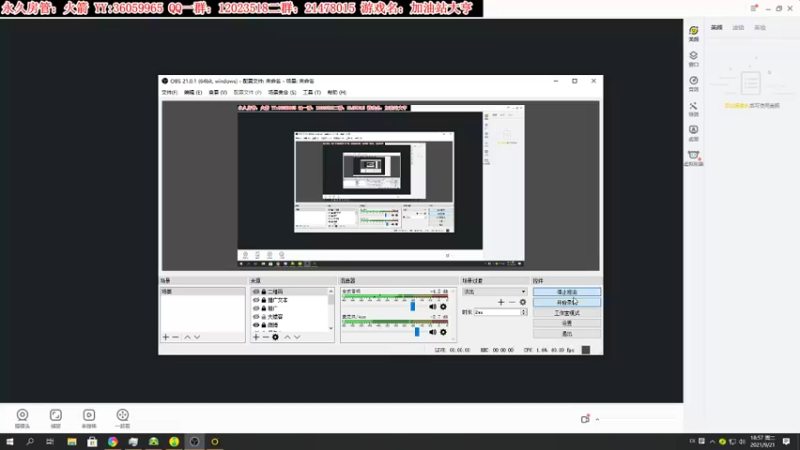This screenshot has height=450, width=800.
Task: Open the menu icon in top-right title bar
Action: (754, 8)
